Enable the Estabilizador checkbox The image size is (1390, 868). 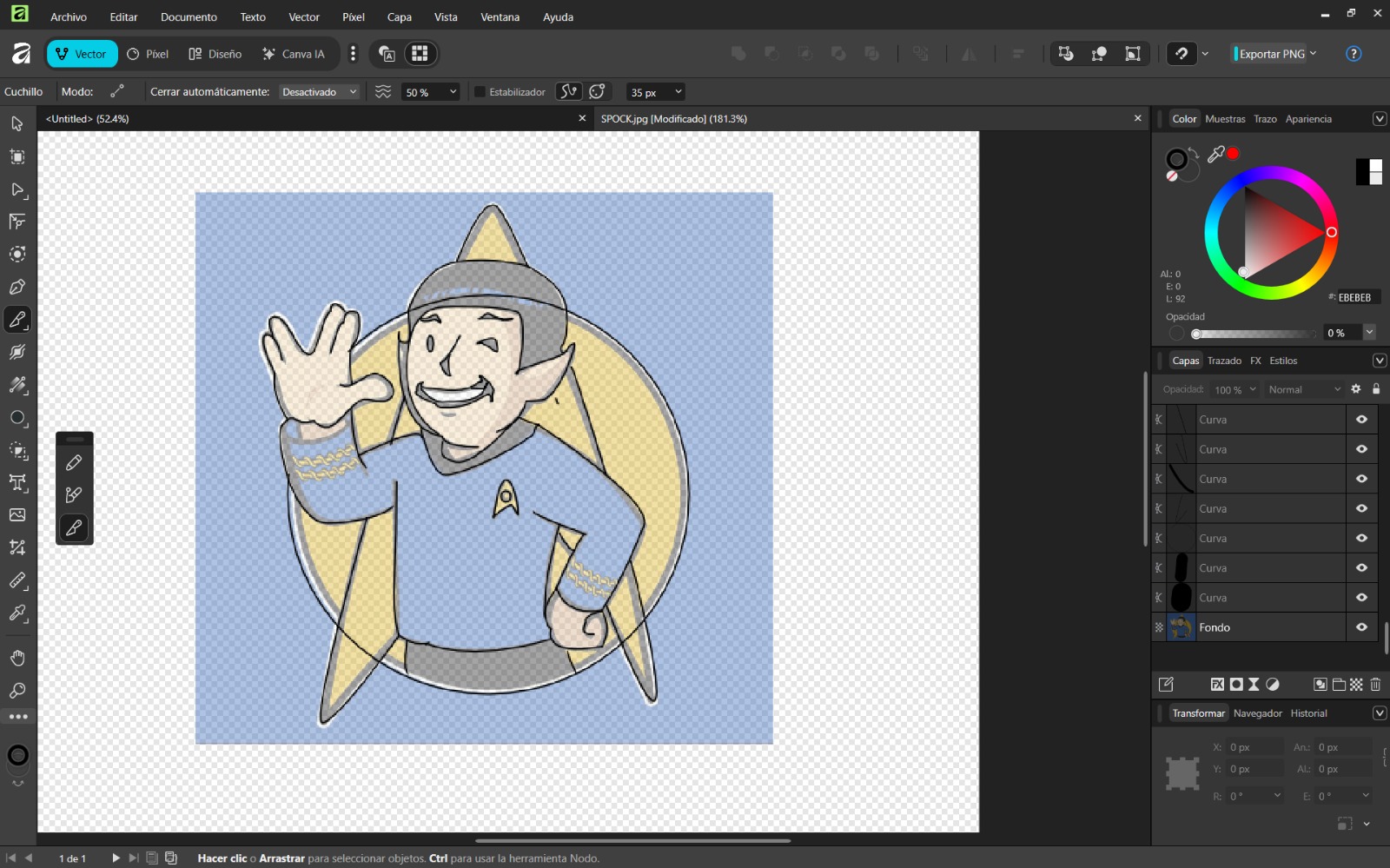click(480, 91)
